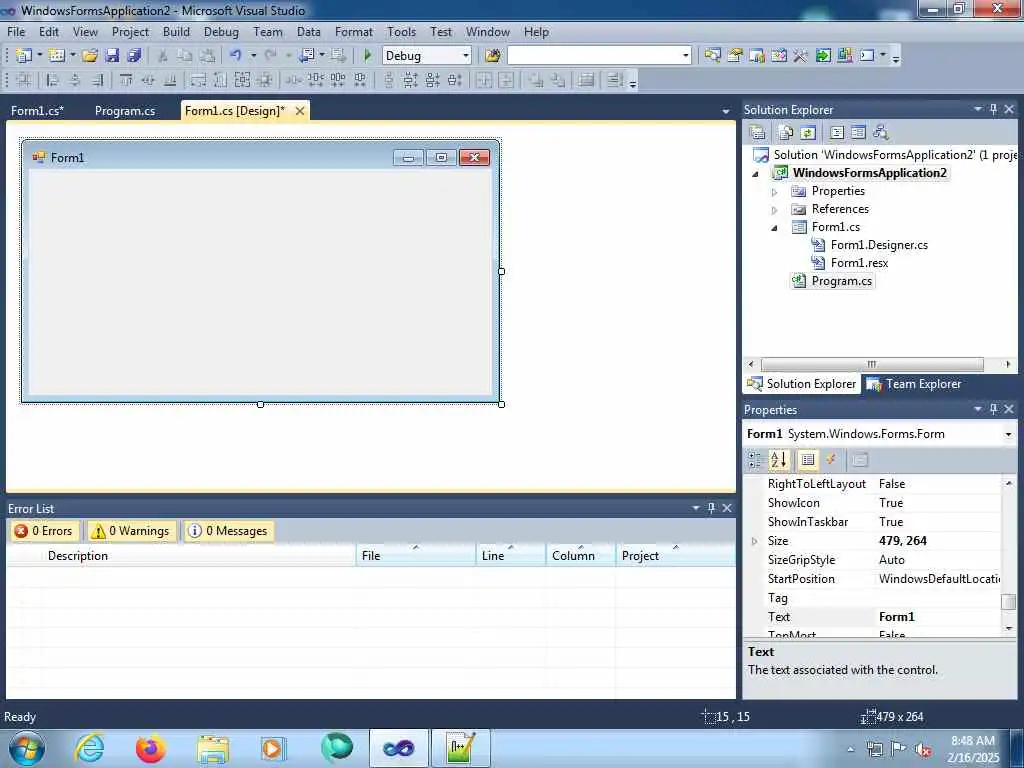
Task: Sort Error List by File column
Action: click(416, 556)
